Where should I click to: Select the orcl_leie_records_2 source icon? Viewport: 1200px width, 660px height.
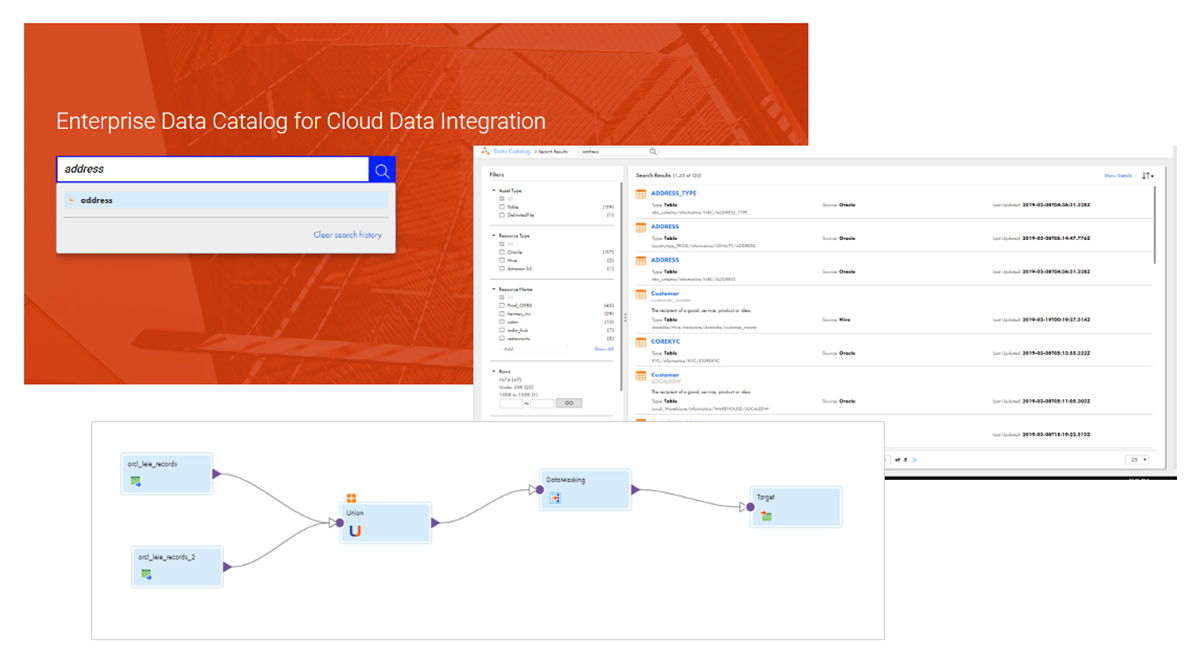146,574
